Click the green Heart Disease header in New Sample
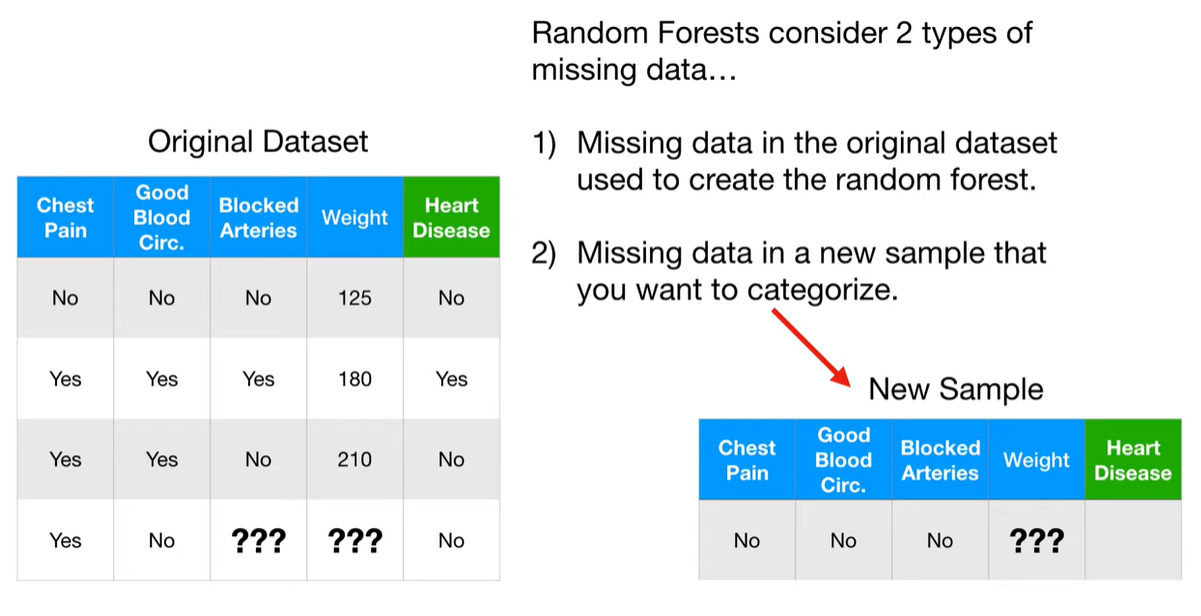Screen dimensions: 1201x616 (x=1133, y=460)
